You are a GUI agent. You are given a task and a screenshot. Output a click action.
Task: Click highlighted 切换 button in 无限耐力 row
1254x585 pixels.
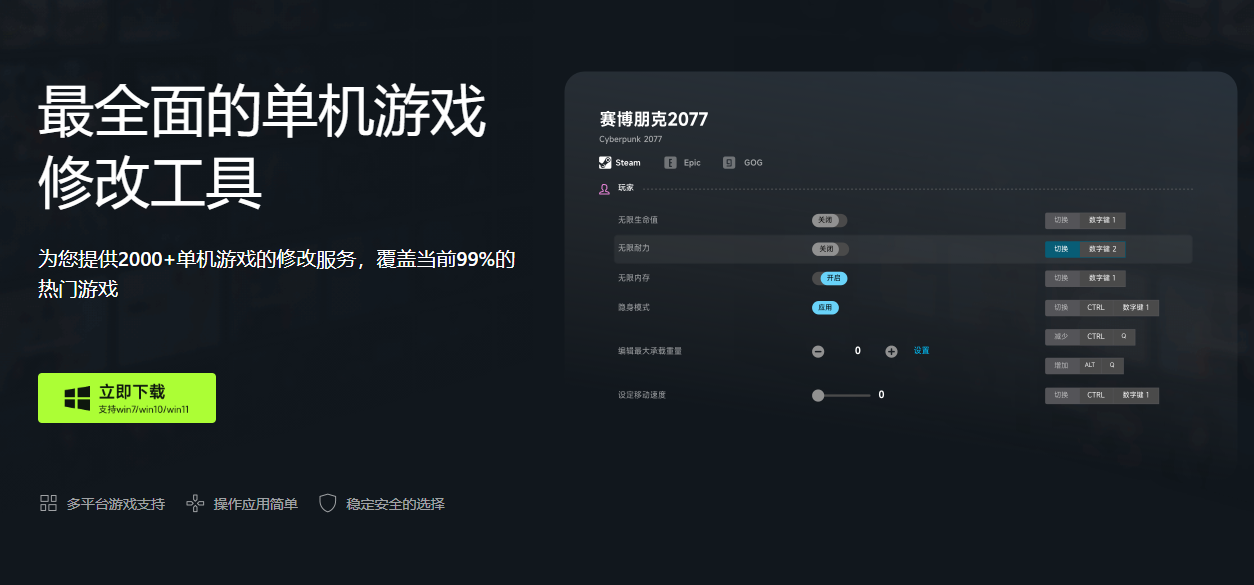click(1062, 249)
